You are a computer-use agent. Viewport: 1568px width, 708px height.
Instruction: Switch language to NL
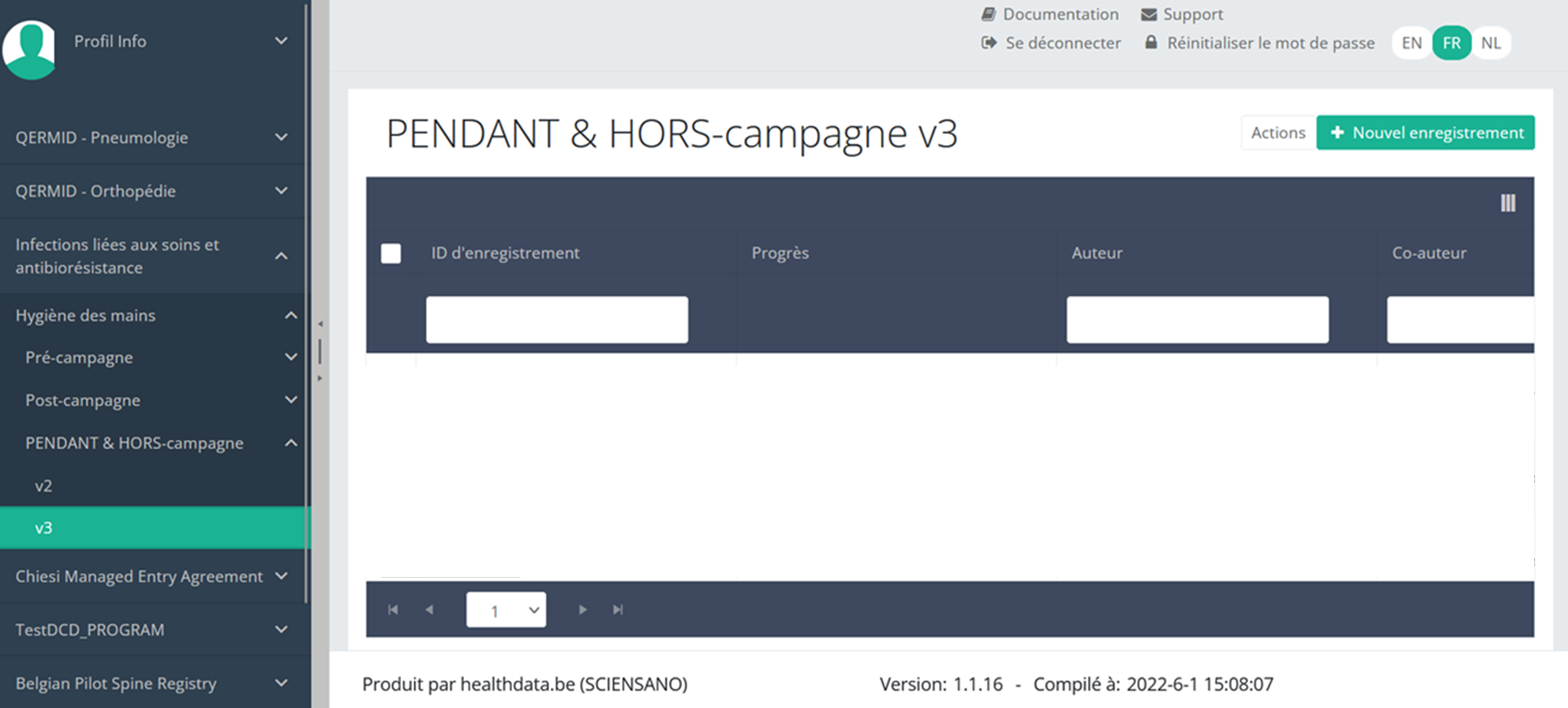pyautogui.click(x=1490, y=43)
